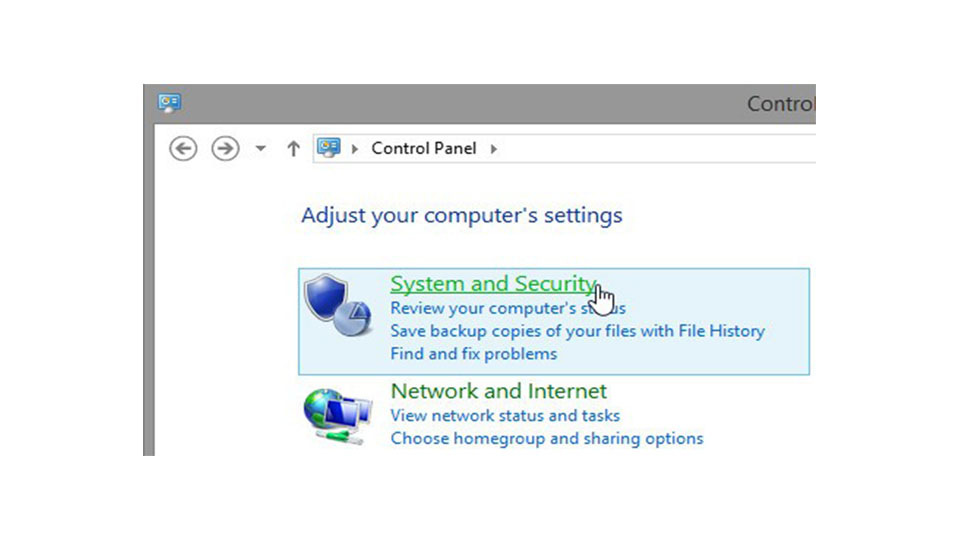This screenshot has height=540, width=960.
Task: Open the Network and Internet category
Action: pos(498,391)
